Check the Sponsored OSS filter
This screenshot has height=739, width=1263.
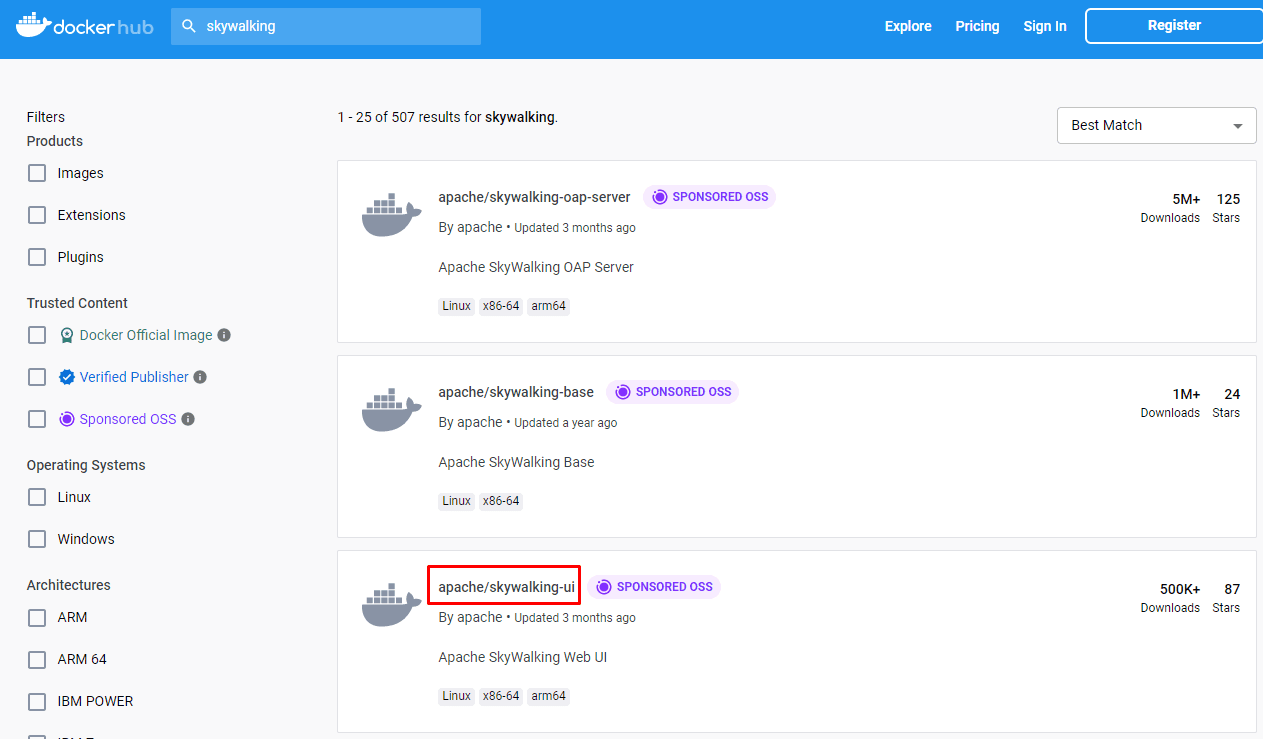coord(37,419)
